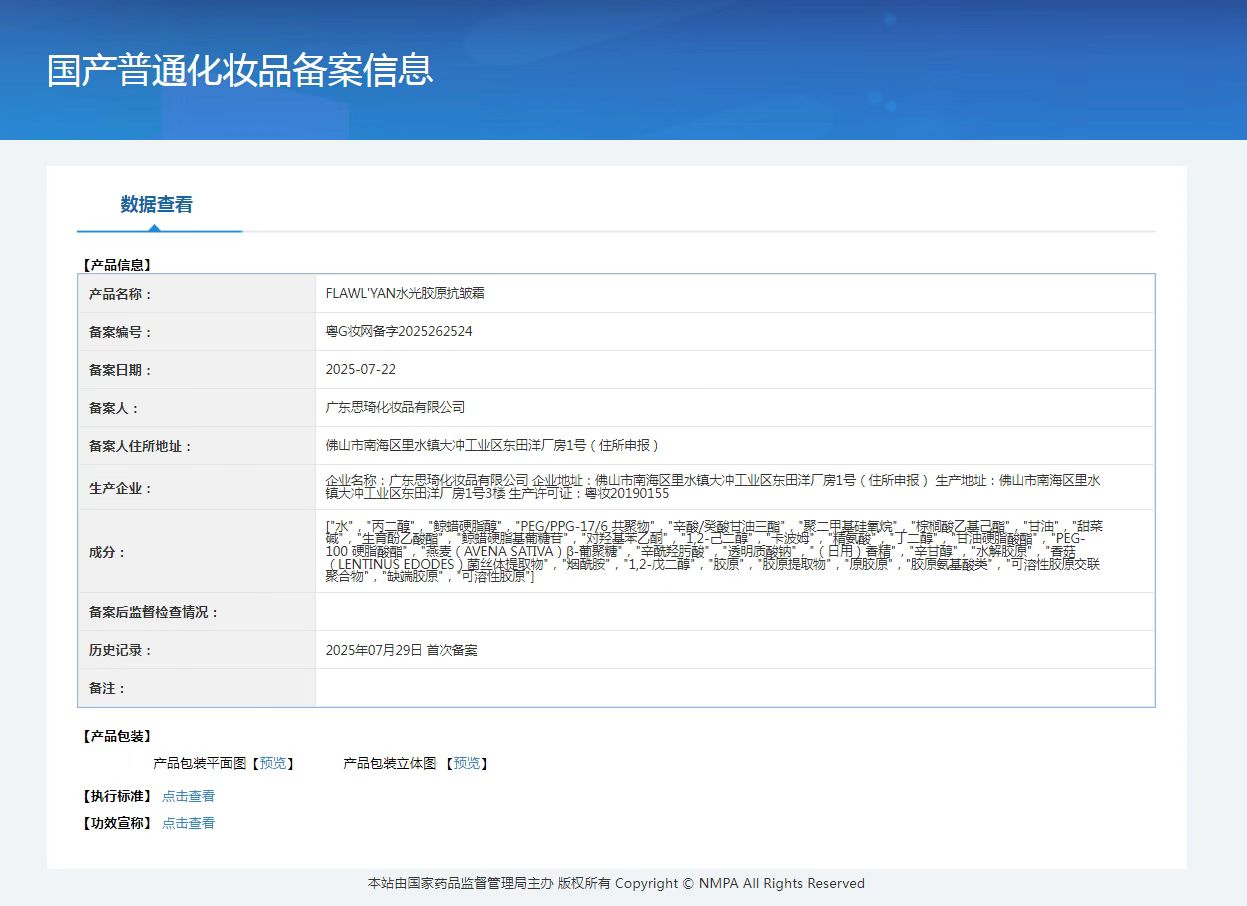Click the filing date 2025-07-22
Screen dimensions: 1247x906
click(361, 369)
